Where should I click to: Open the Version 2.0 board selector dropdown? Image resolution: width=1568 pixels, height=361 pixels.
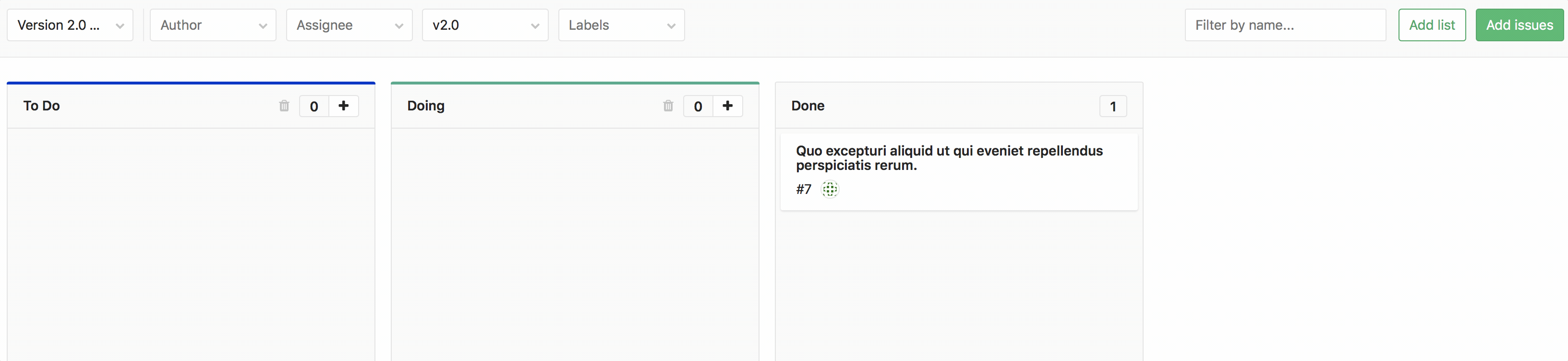pos(70,25)
